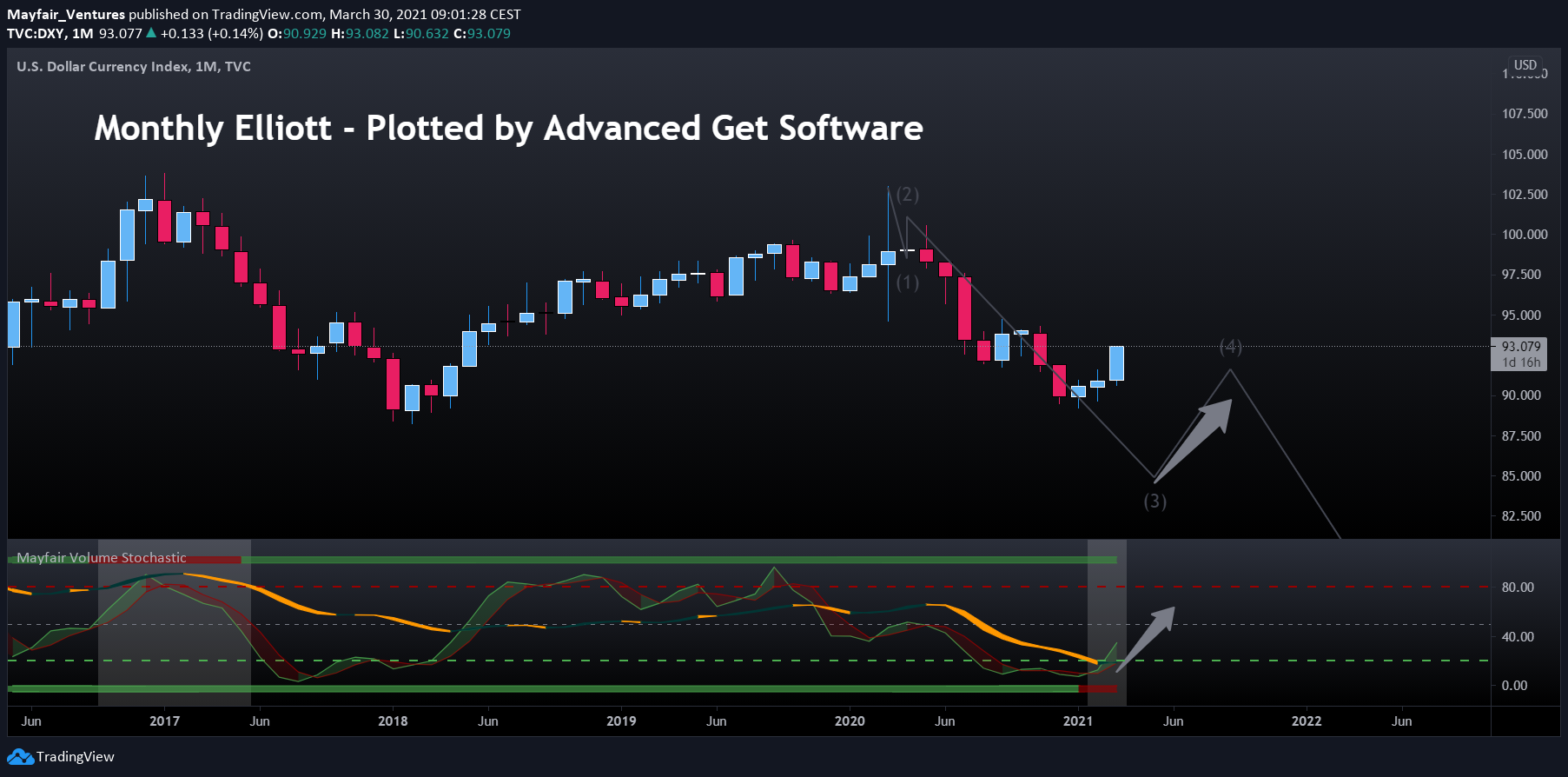Select the Elliott wave (2) label
This screenshot has width=1568, height=777.
908,195
